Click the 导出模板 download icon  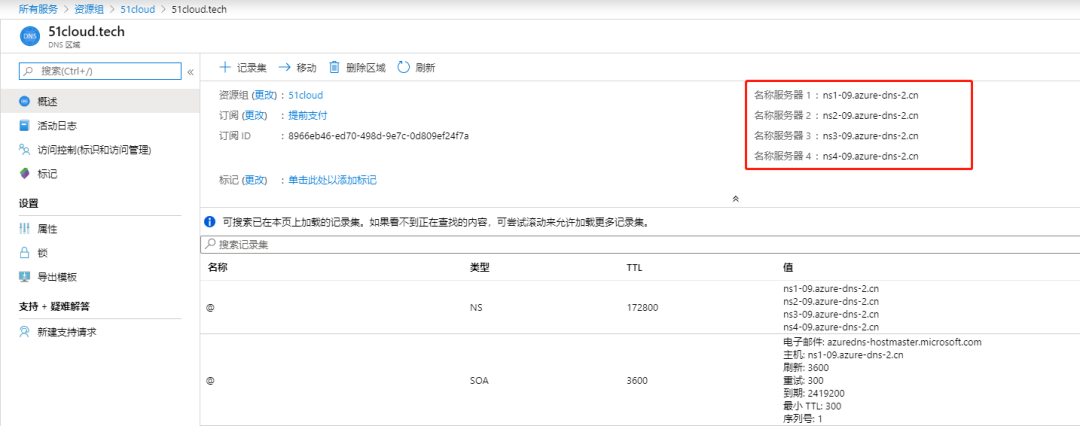(x=24, y=276)
